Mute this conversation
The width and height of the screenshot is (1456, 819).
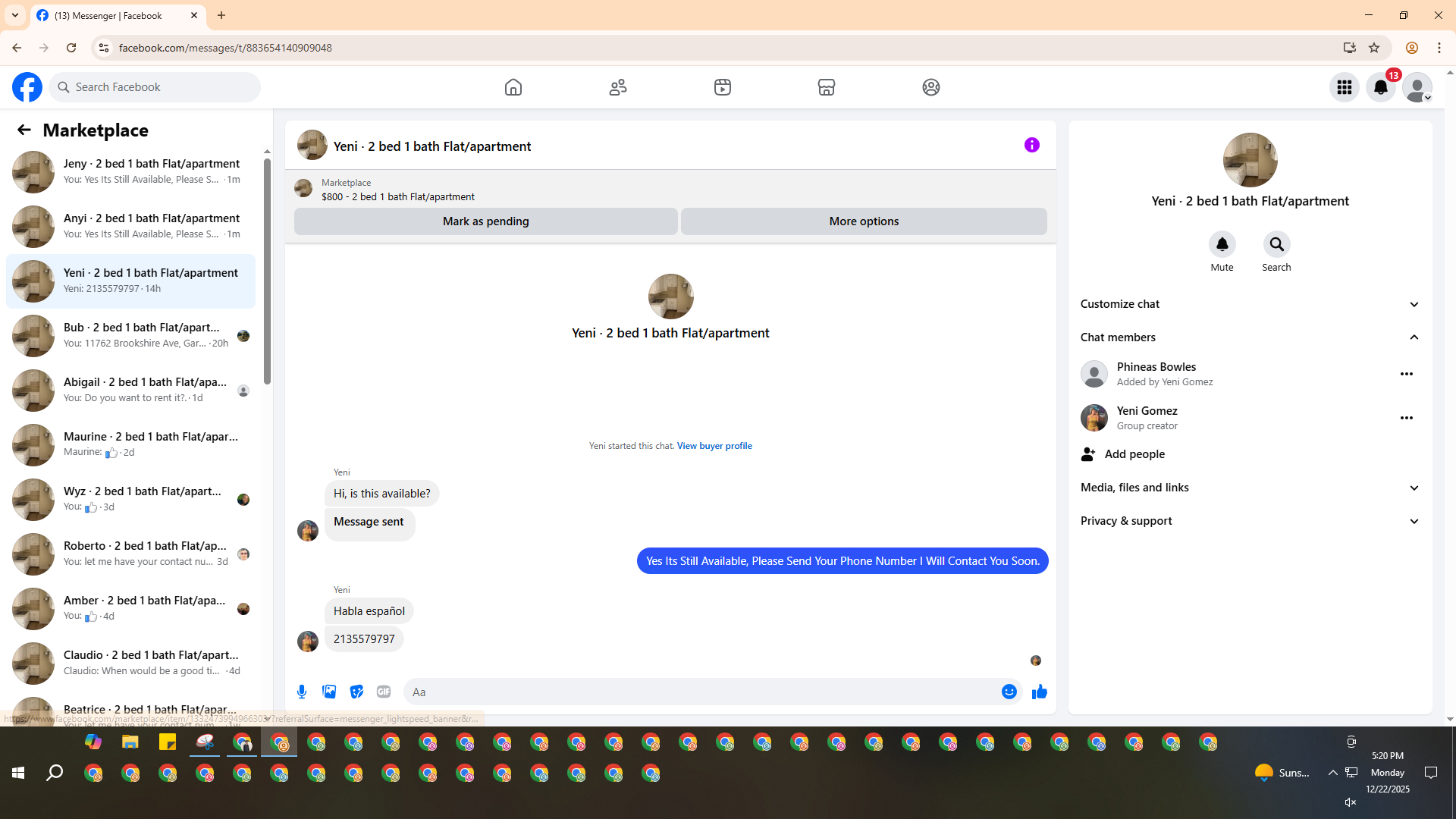1222,244
